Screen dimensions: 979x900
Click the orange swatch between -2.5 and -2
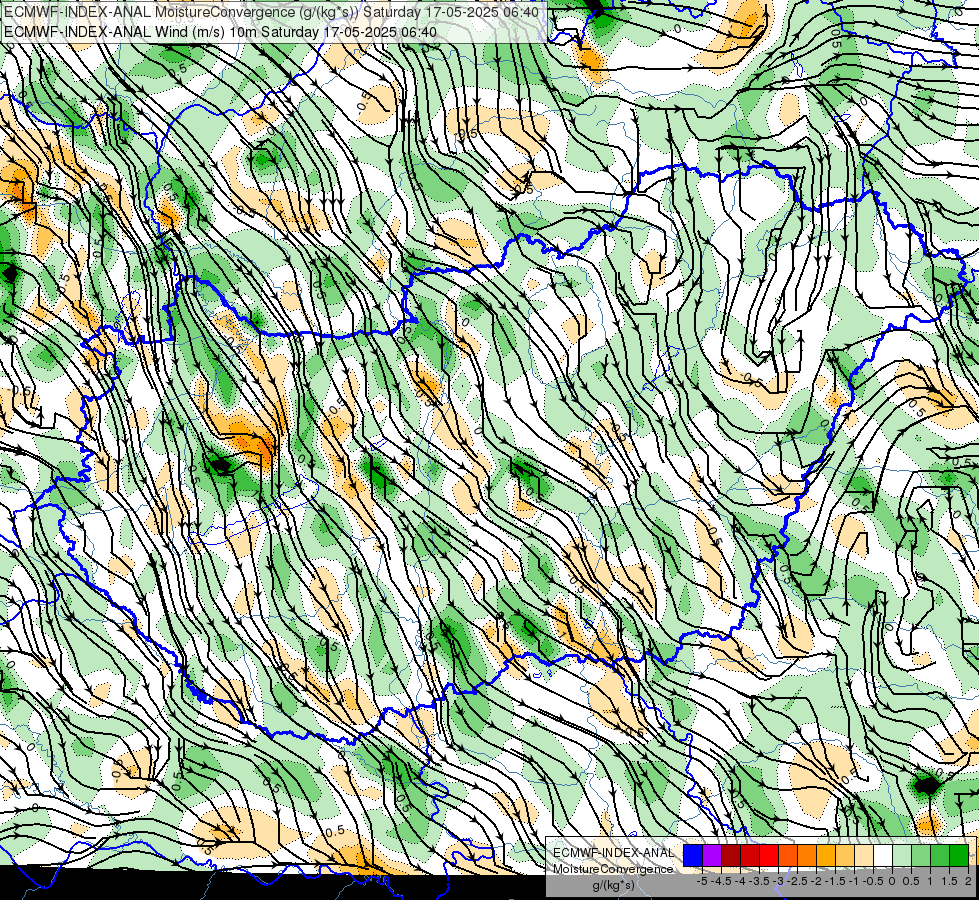pos(807,856)
